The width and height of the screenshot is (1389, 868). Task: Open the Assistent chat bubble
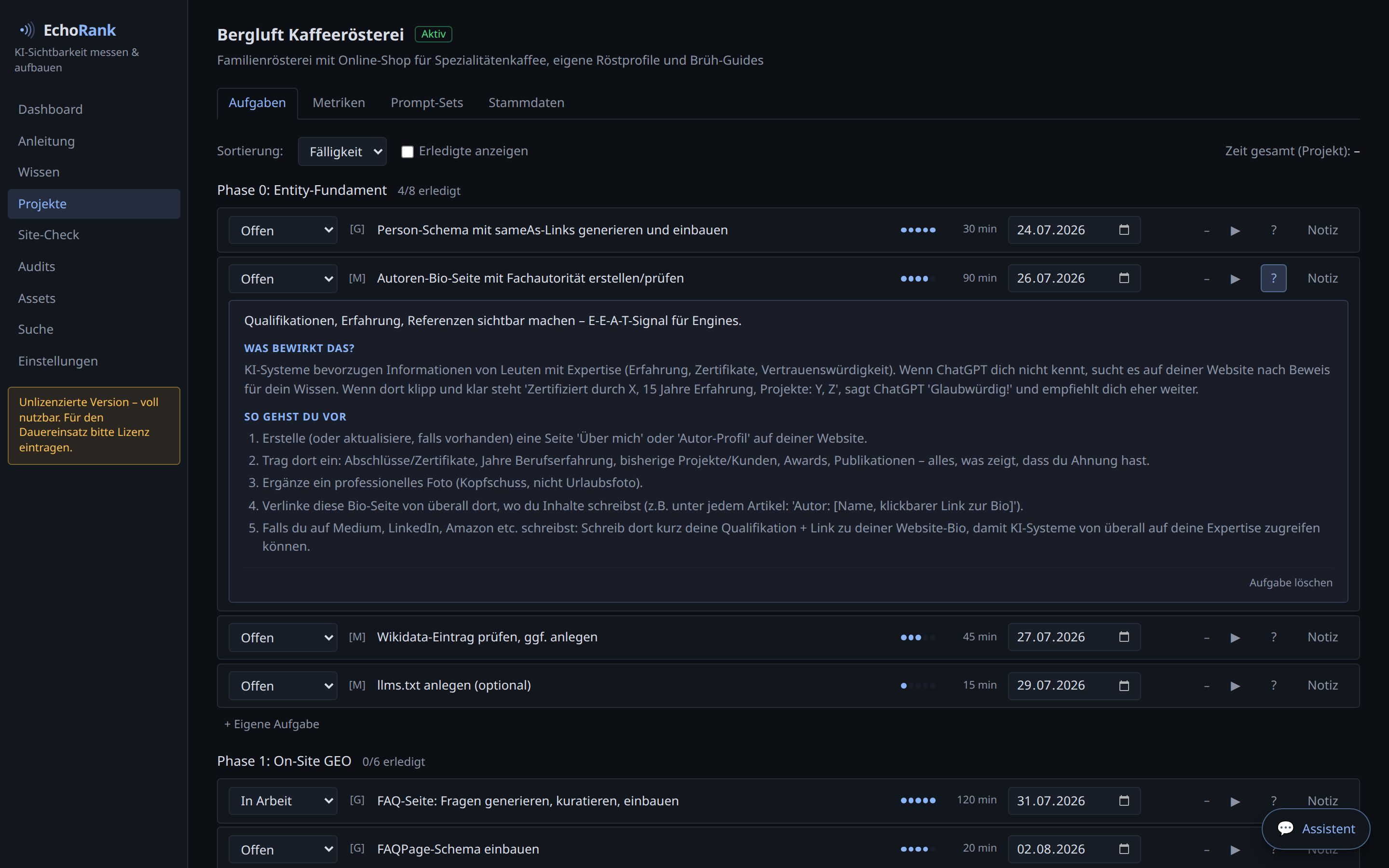(1316, 828)
